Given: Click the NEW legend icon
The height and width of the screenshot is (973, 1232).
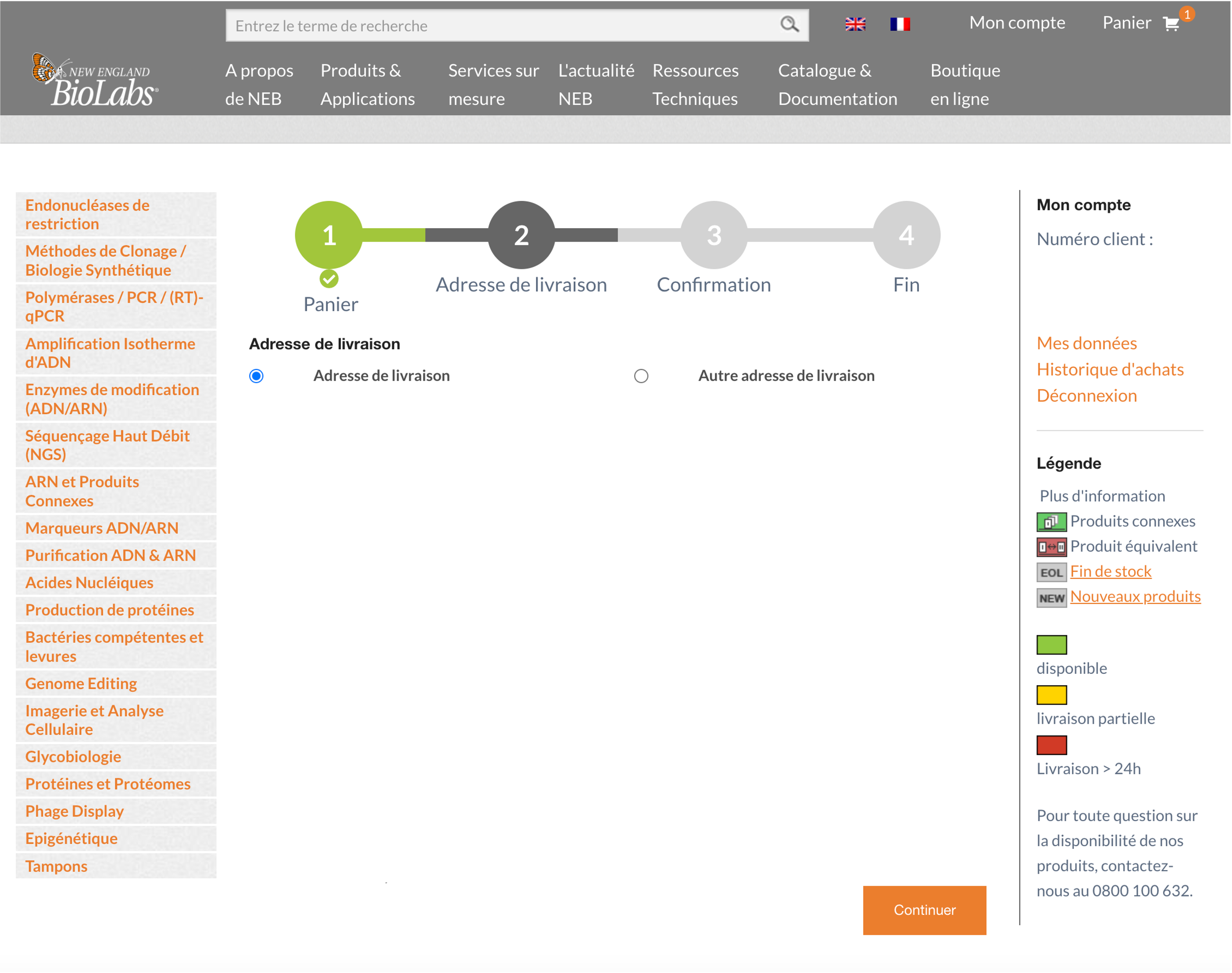Looking at the screenshot, I should 1051,597.
